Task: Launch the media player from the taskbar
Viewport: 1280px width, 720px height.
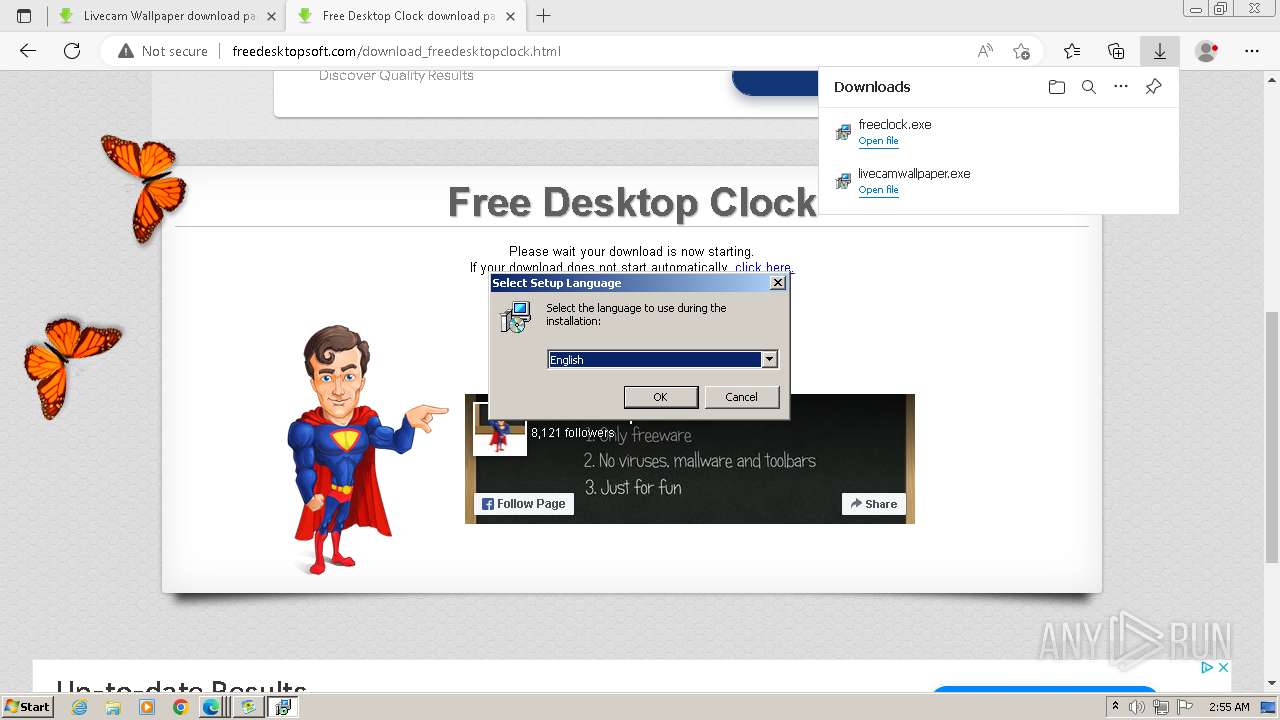Action: click(147, 707)
